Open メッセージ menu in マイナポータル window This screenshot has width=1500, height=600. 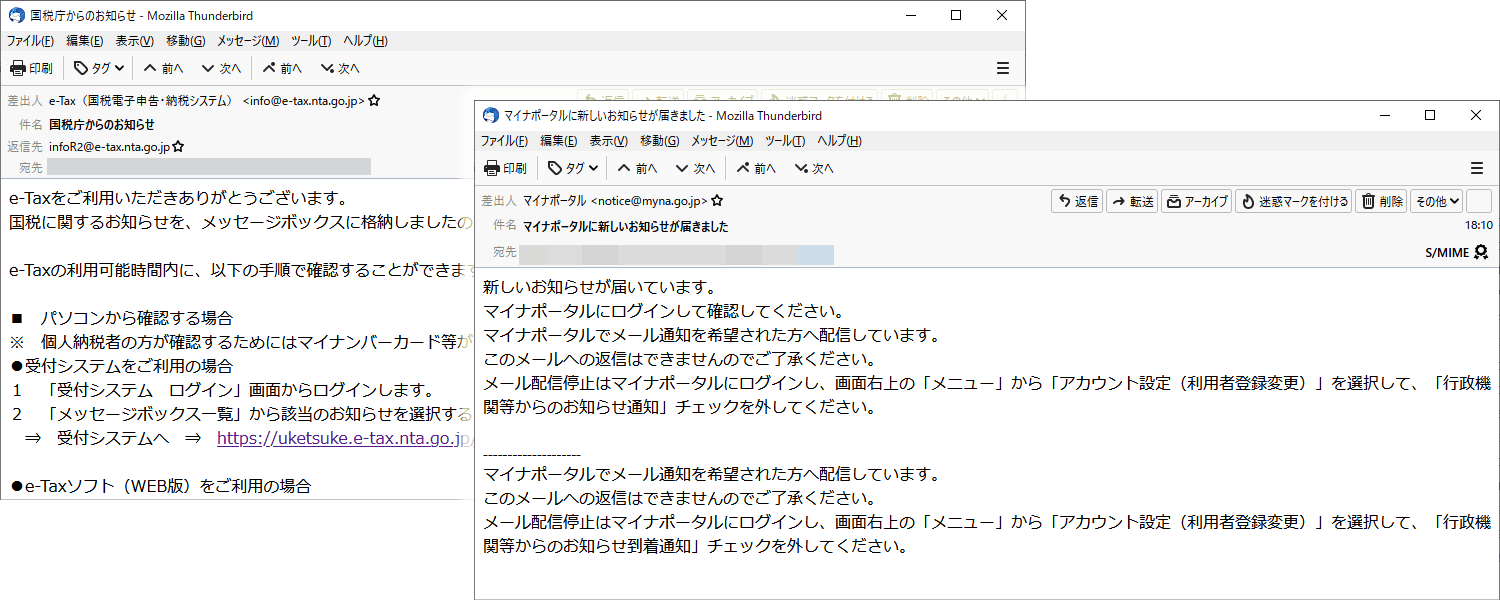pyautogui.click(x=722, y=141)
